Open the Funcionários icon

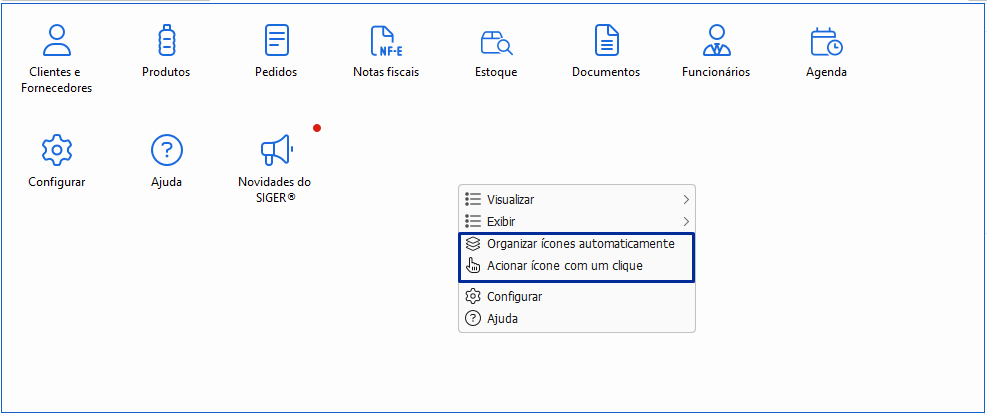click(716, 41)
